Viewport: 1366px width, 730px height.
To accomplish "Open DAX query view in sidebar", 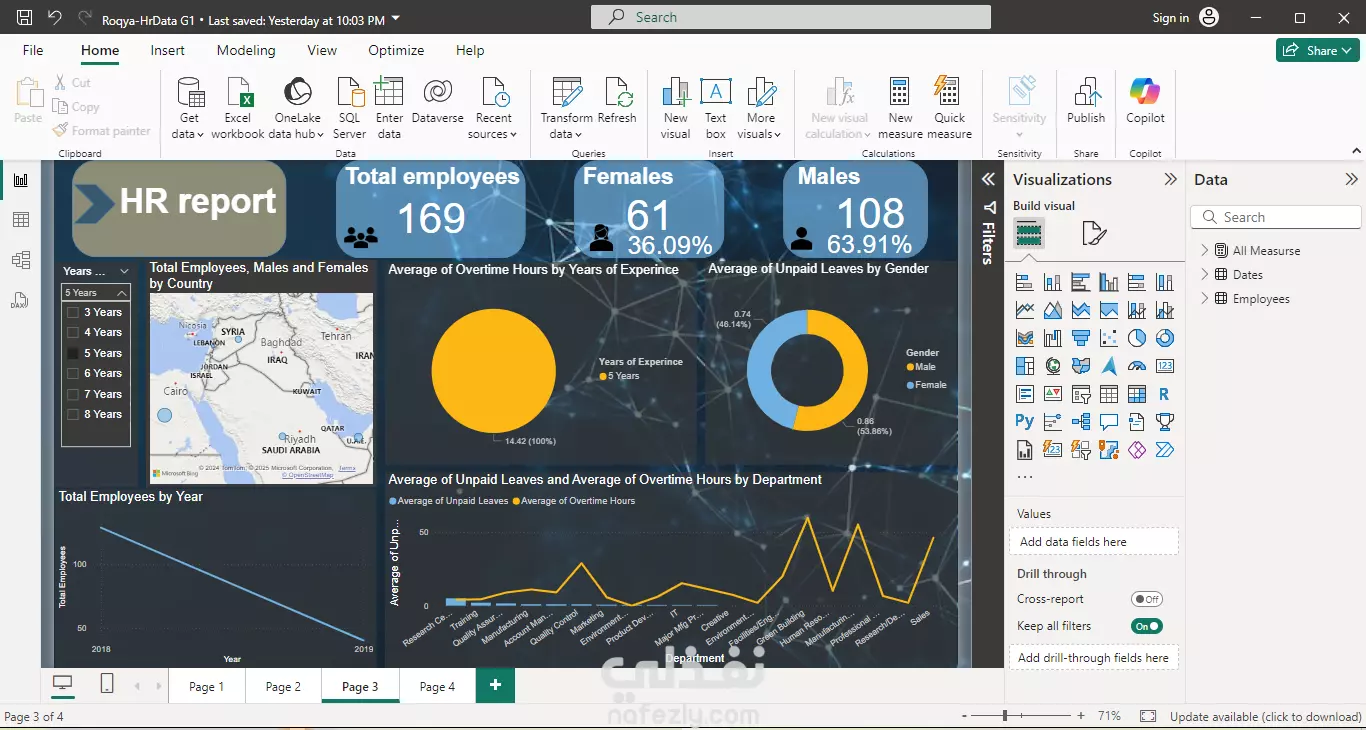I will pos(20,300).
